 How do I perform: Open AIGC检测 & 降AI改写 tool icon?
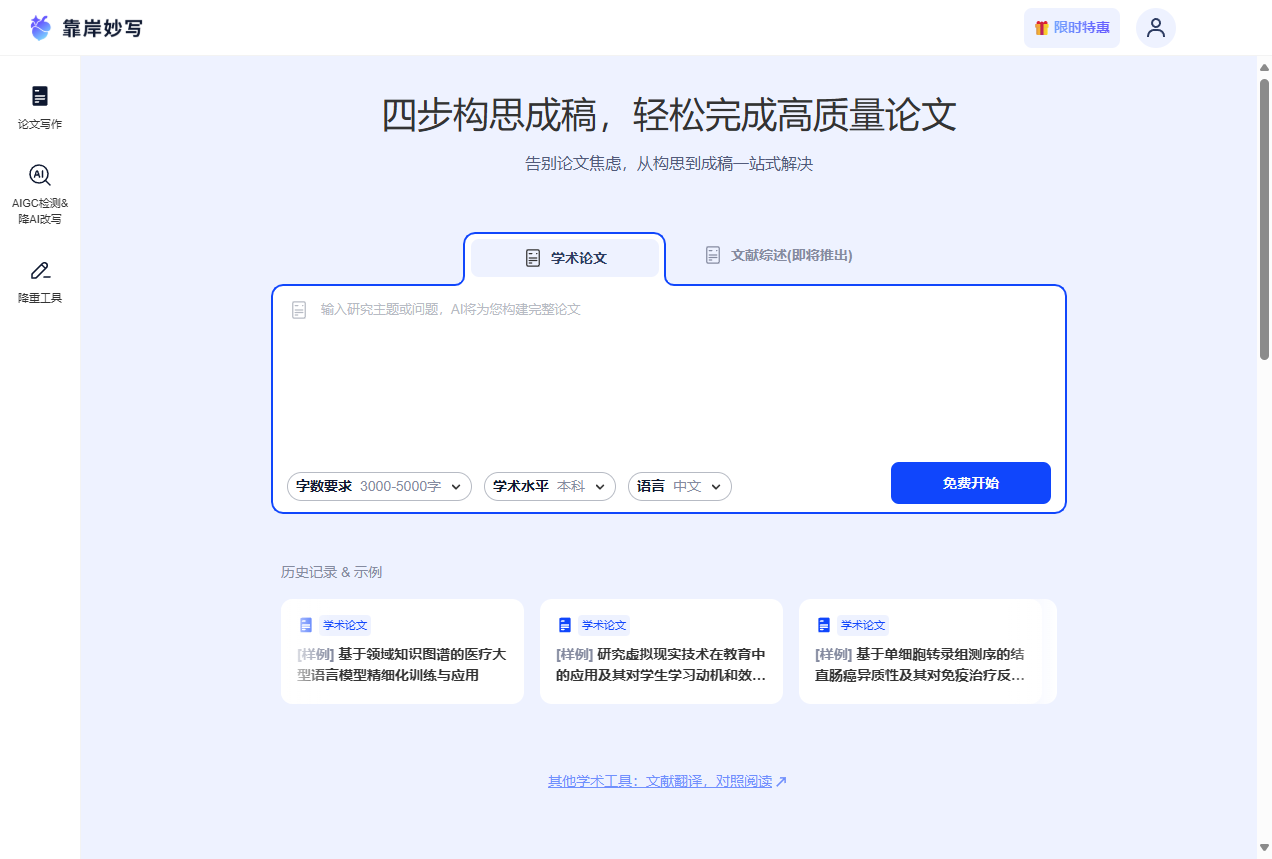point(40,176)
